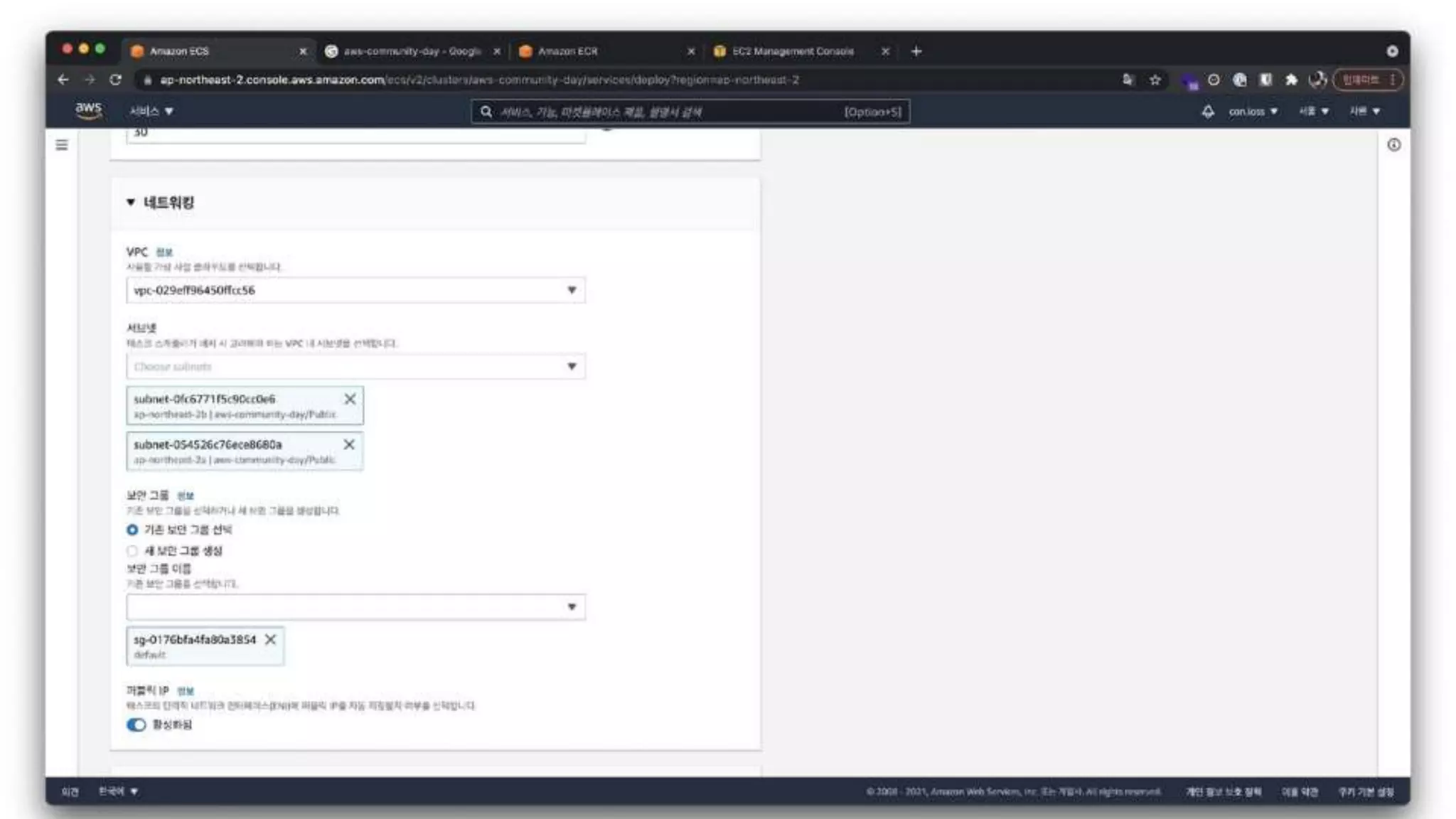Screen dimensions: 1456x819
Task: Switch to the EC2 Management Console tab
Action: [x=793, y=51]
